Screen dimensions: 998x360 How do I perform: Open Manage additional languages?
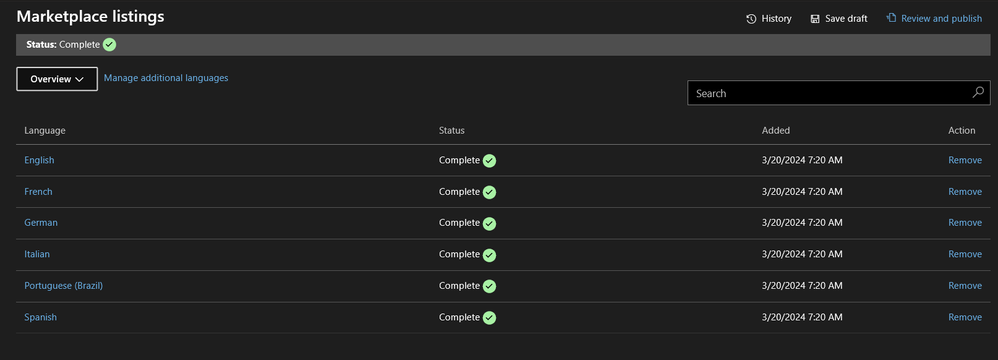[166, 78]
